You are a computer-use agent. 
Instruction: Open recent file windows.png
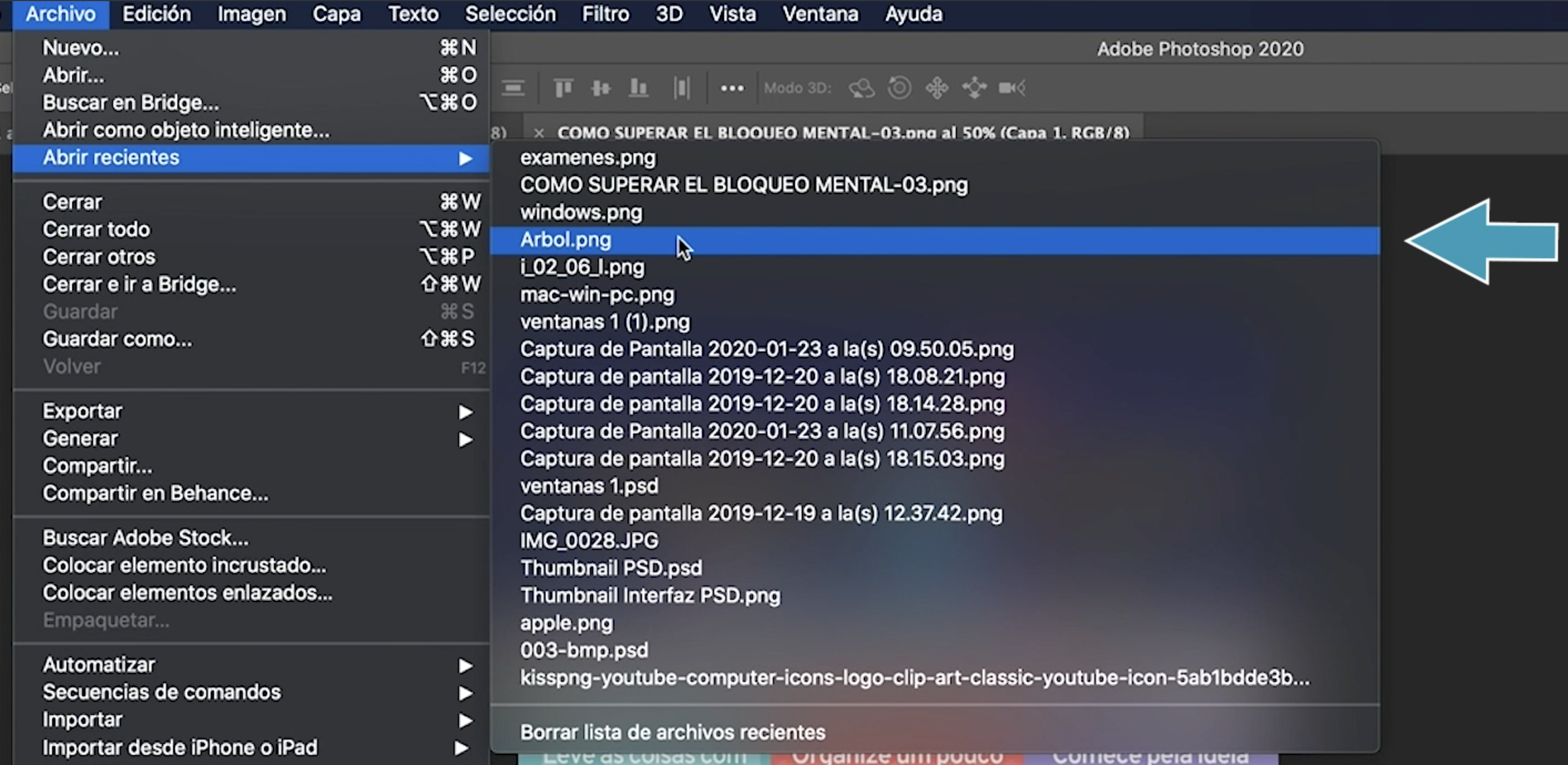[x=934, y=212]
